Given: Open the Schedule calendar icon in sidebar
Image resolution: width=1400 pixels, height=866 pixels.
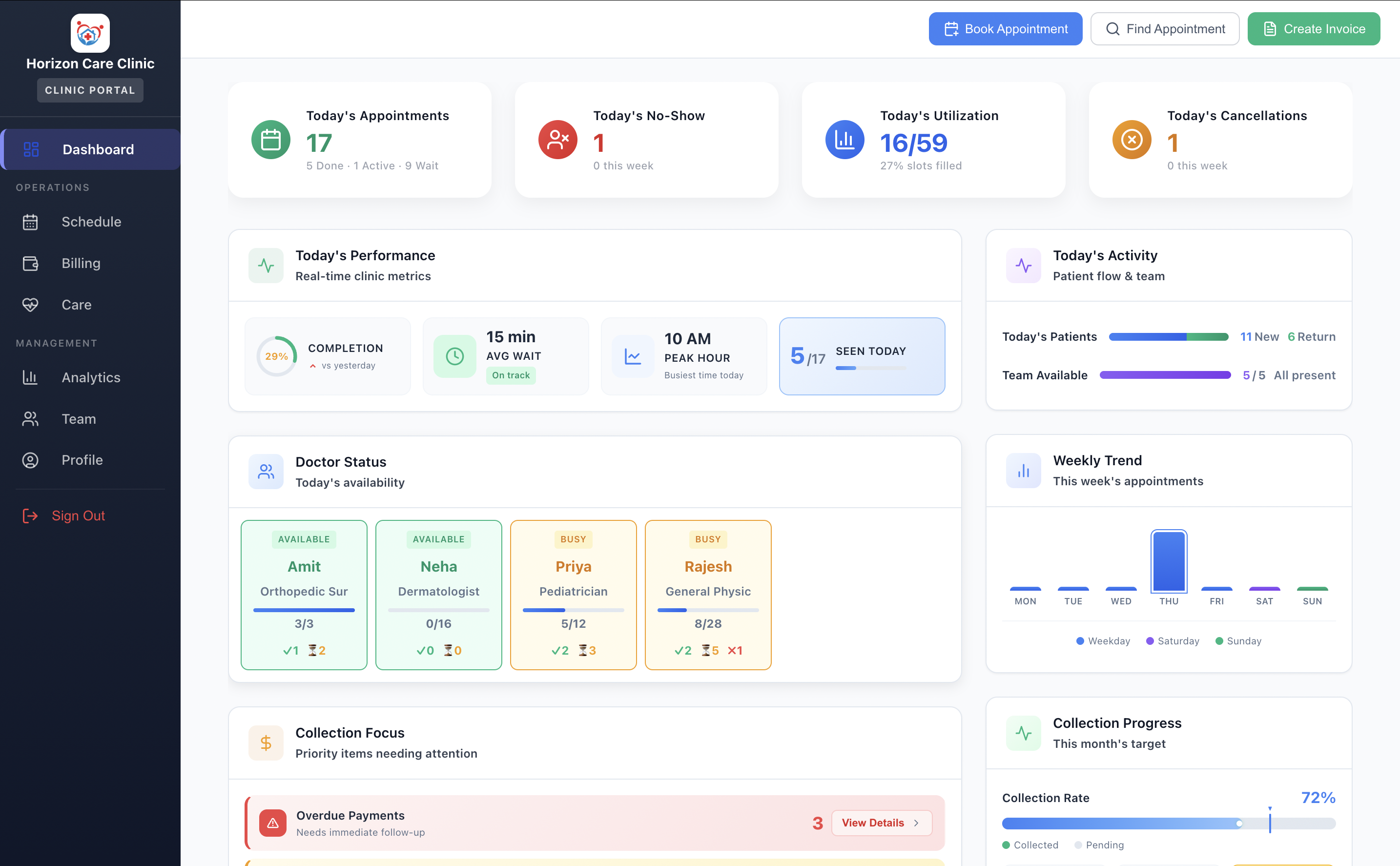Looking at the screenshot, I should (30, 222).
